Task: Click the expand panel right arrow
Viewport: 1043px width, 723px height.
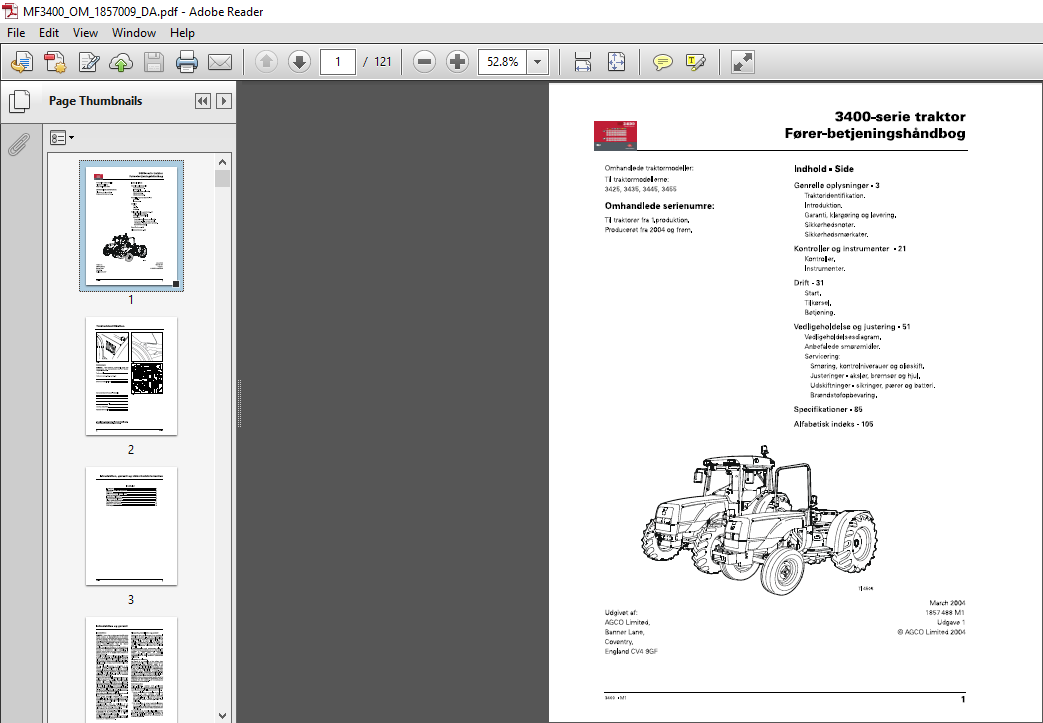Action: [x=224, y=101]
